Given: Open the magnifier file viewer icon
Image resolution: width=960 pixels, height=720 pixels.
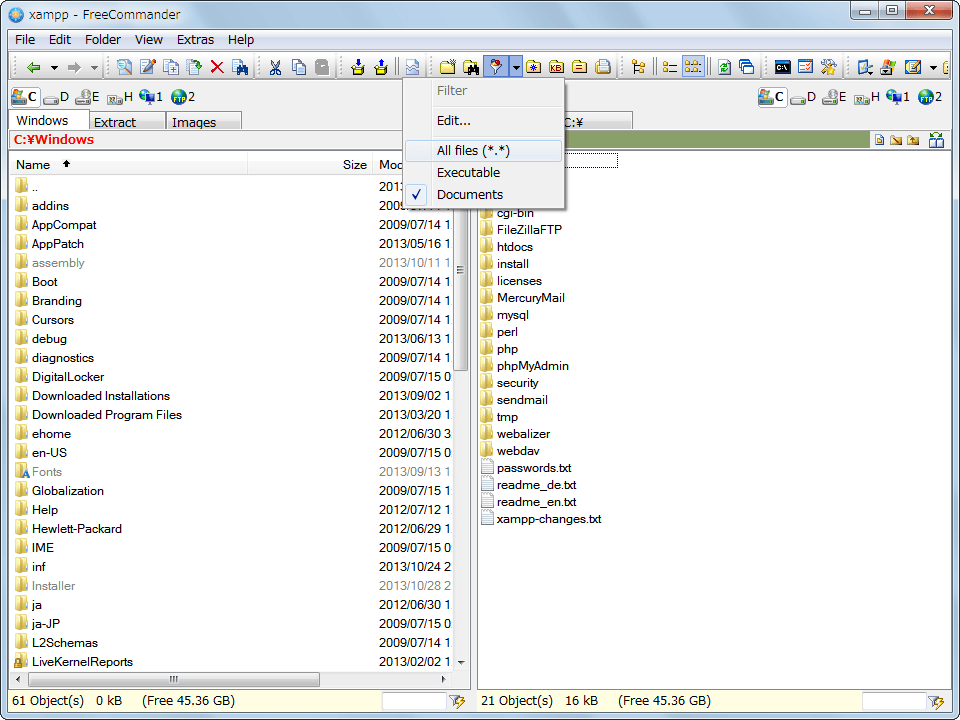Looking at the screenshot, I should 124,67.
